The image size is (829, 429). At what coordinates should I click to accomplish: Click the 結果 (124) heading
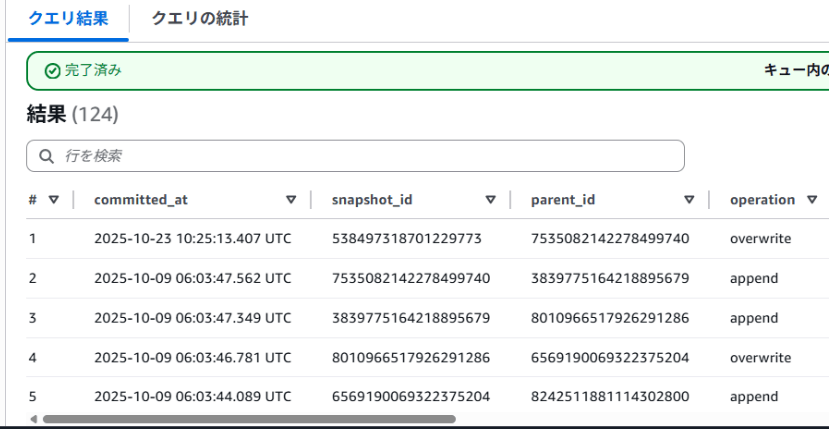[72, 115]
